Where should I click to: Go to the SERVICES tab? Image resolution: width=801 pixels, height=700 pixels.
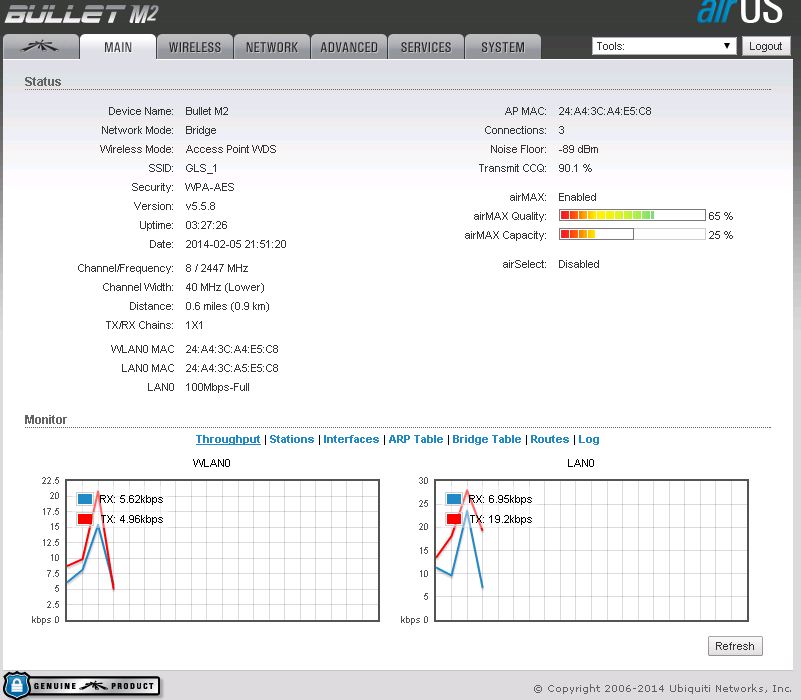tap(426, 47)
